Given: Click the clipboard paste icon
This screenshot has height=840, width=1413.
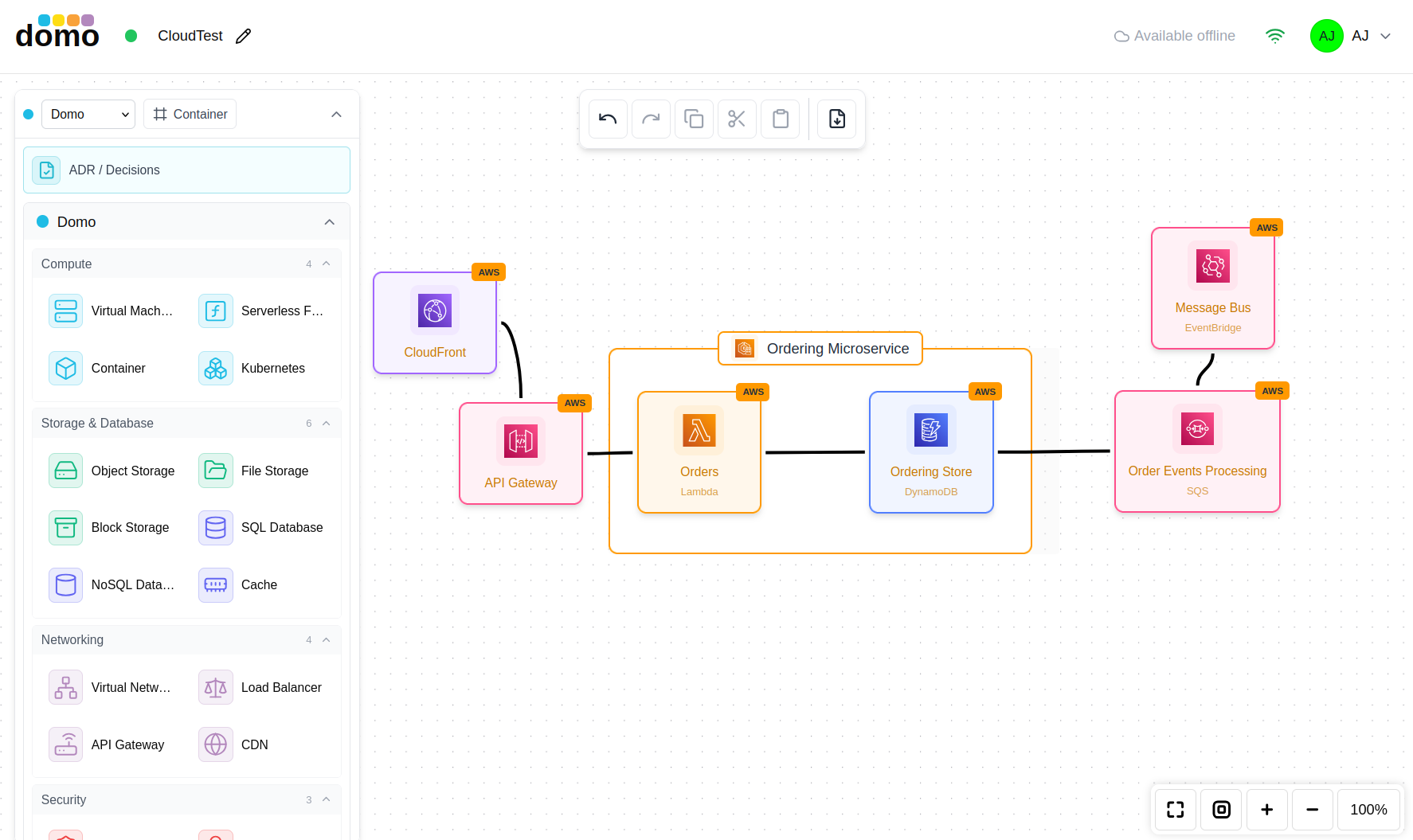Looking at the screenshot, I should pyautogui.click(x=781, y=119).
